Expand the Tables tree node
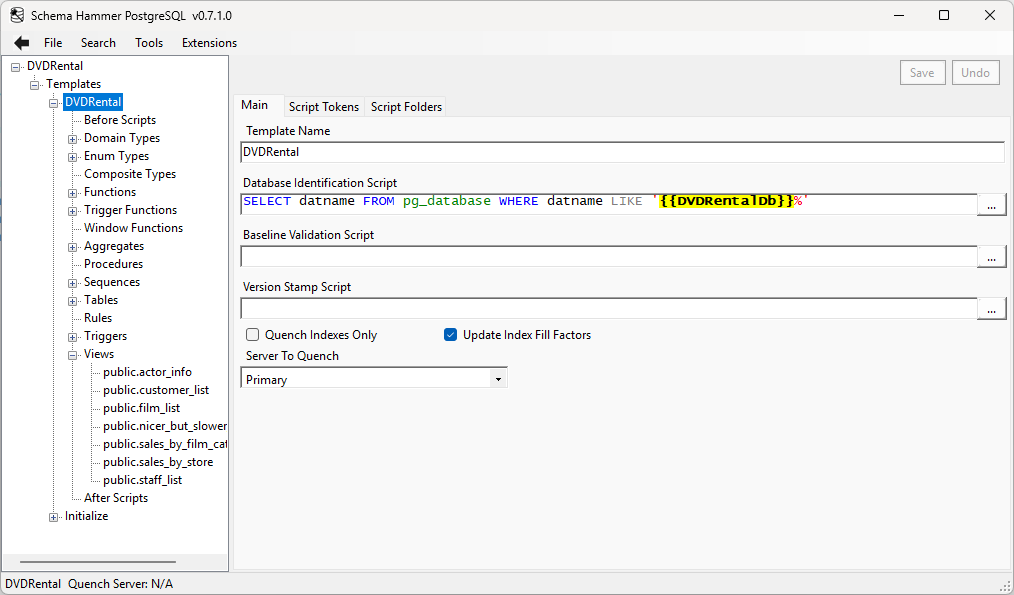The width and height of the screenshot is (1014, 595). coord(71,299)
